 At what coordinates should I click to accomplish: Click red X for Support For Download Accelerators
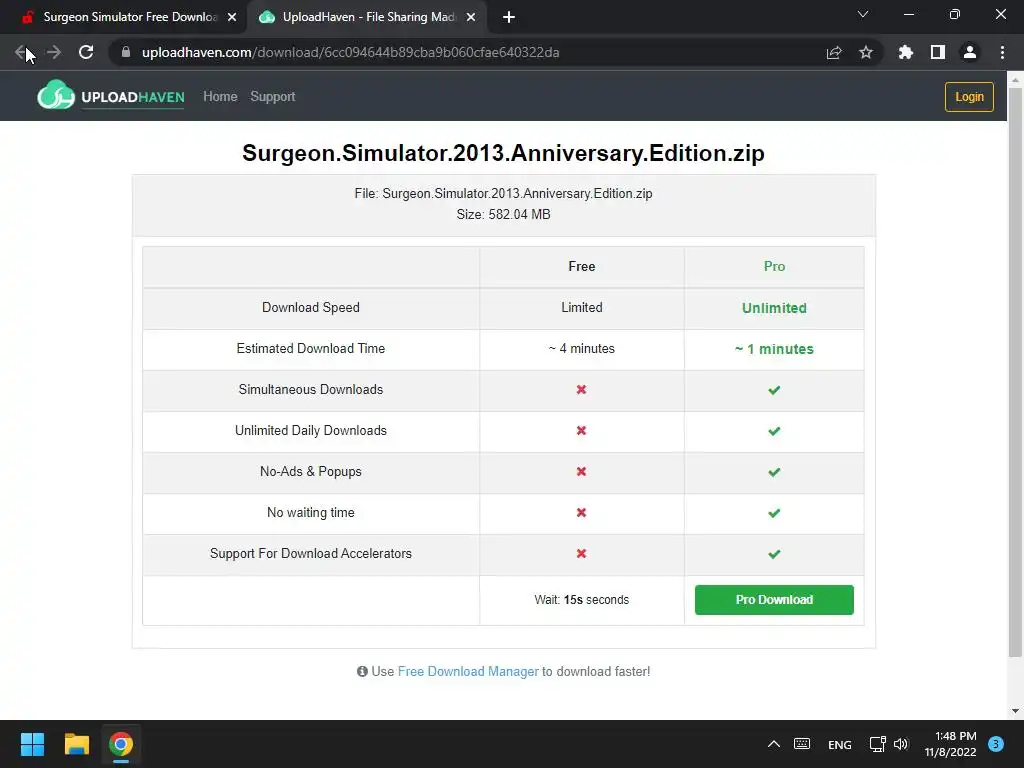point(581,554)
